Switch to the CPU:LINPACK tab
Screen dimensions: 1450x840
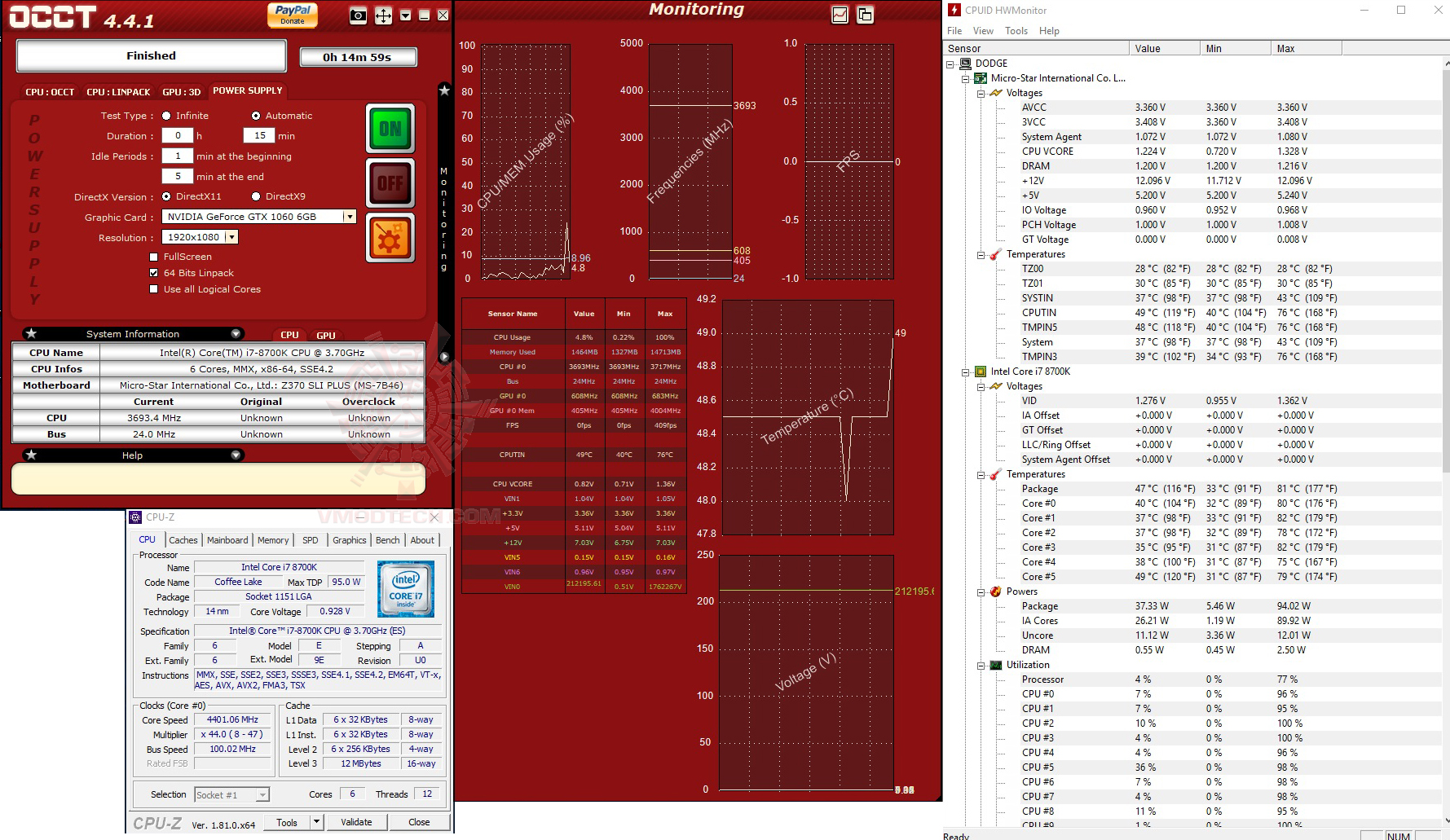click(118, 92)
